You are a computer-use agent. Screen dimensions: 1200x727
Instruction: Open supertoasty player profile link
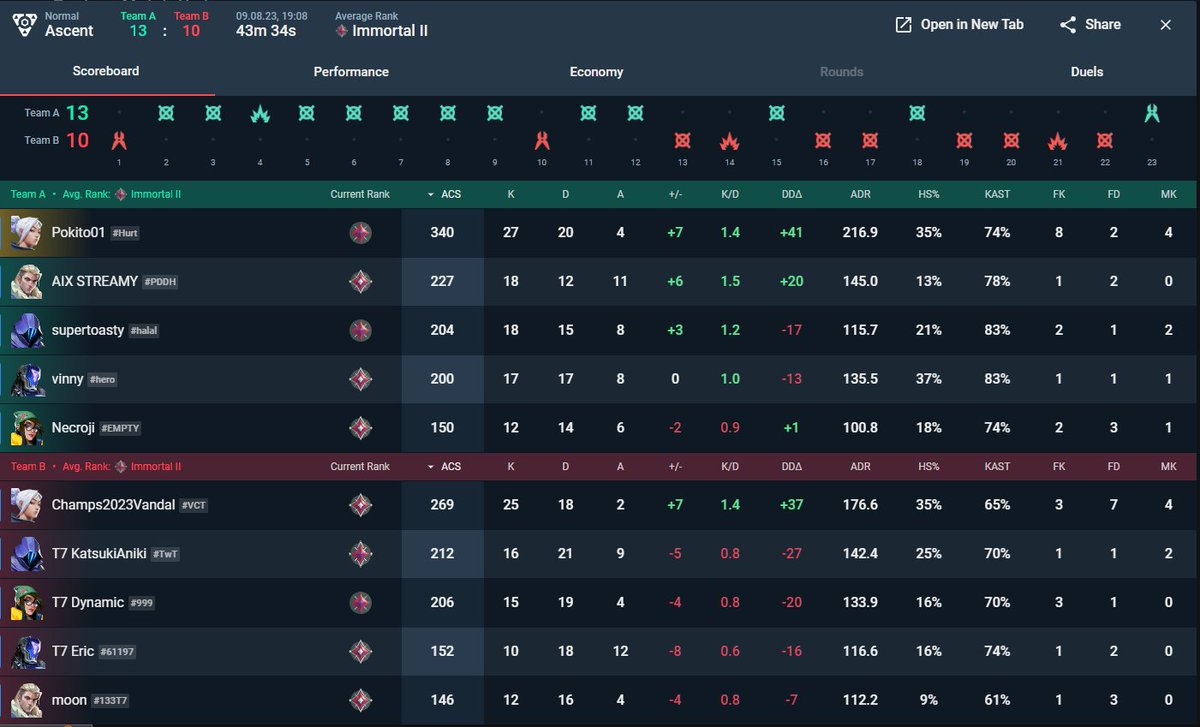pyautogui.click(x=88, y=330)
